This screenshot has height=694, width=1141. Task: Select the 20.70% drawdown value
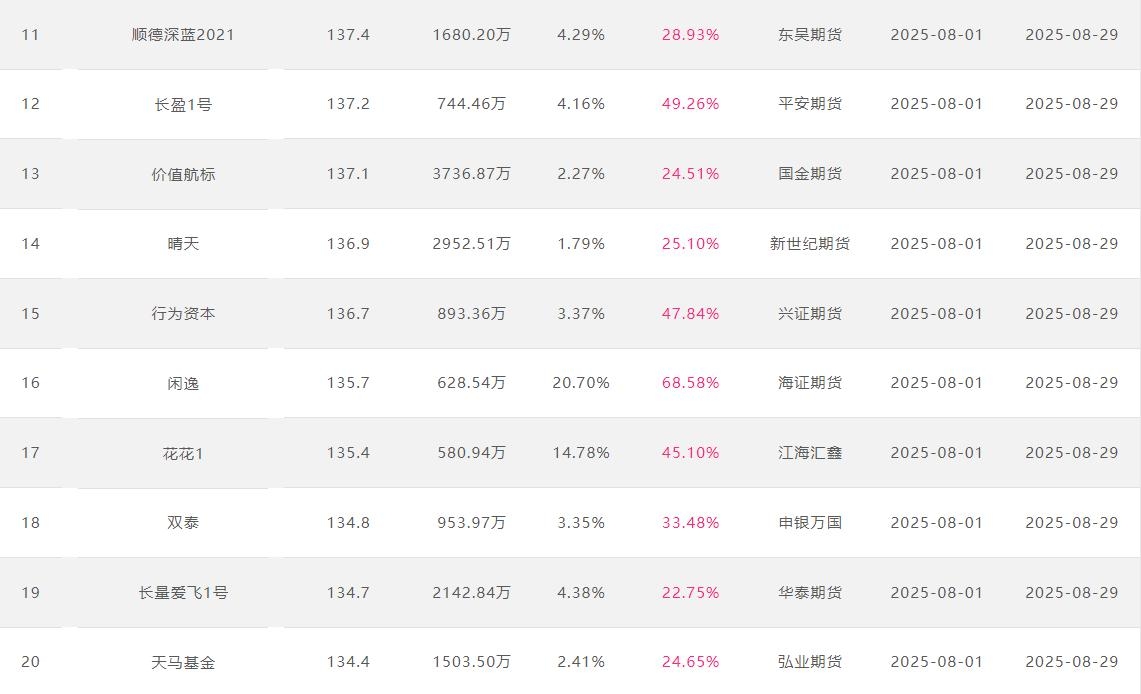click(x=581, y=383)
